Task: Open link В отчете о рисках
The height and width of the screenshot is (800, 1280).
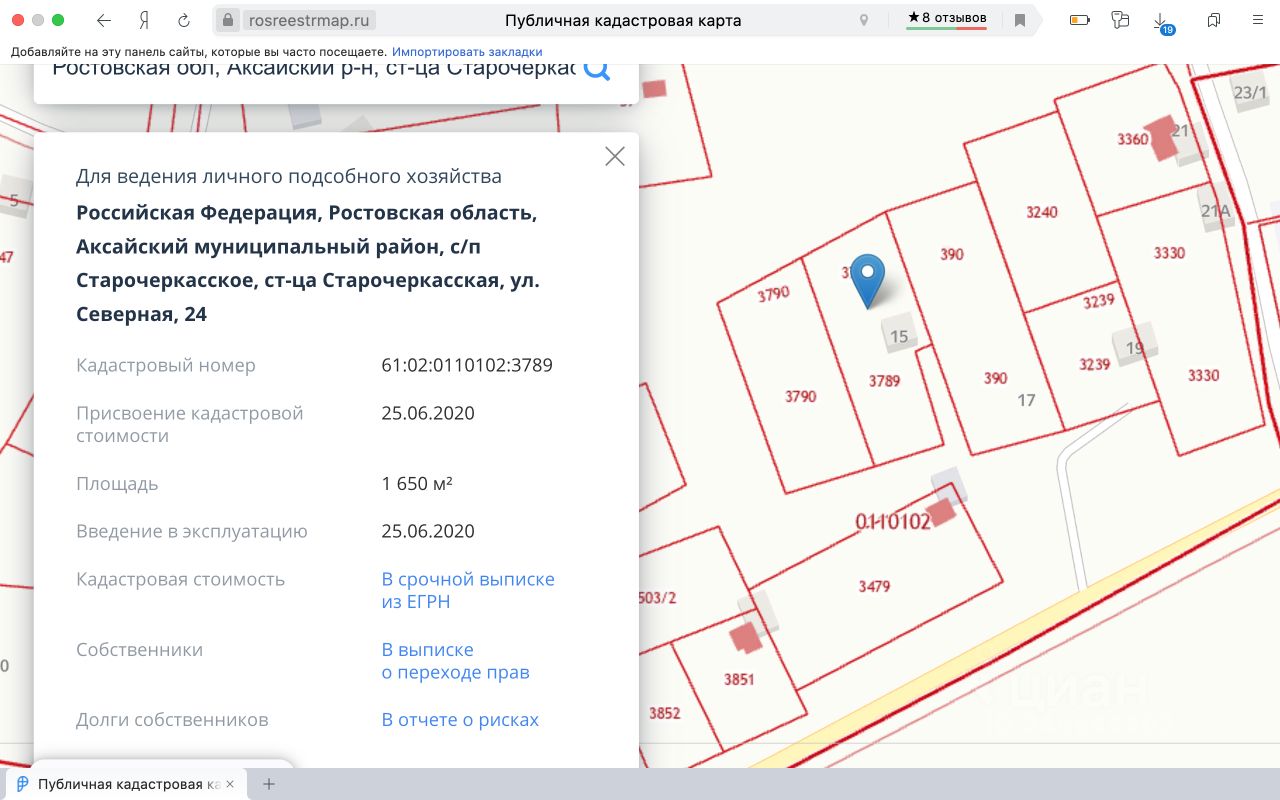Action: 460,719
